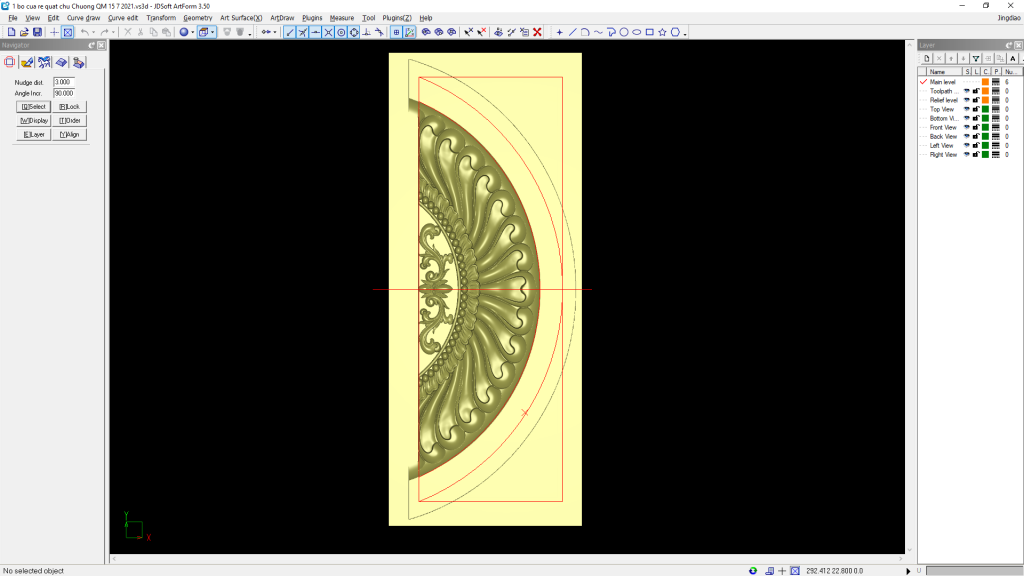Open the Redo history dropdown arrow

pos(113,32)
